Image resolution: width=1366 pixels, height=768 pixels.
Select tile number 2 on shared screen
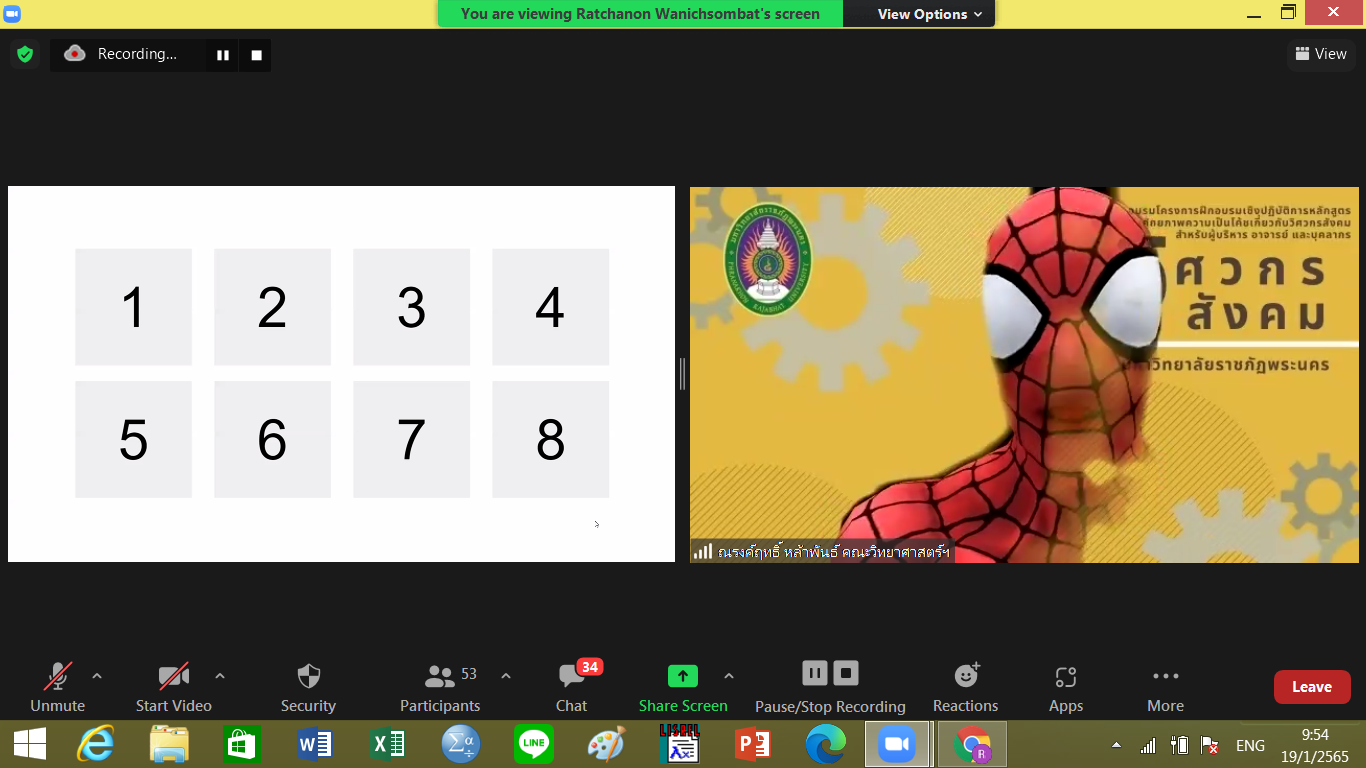[x=272, y=307]
